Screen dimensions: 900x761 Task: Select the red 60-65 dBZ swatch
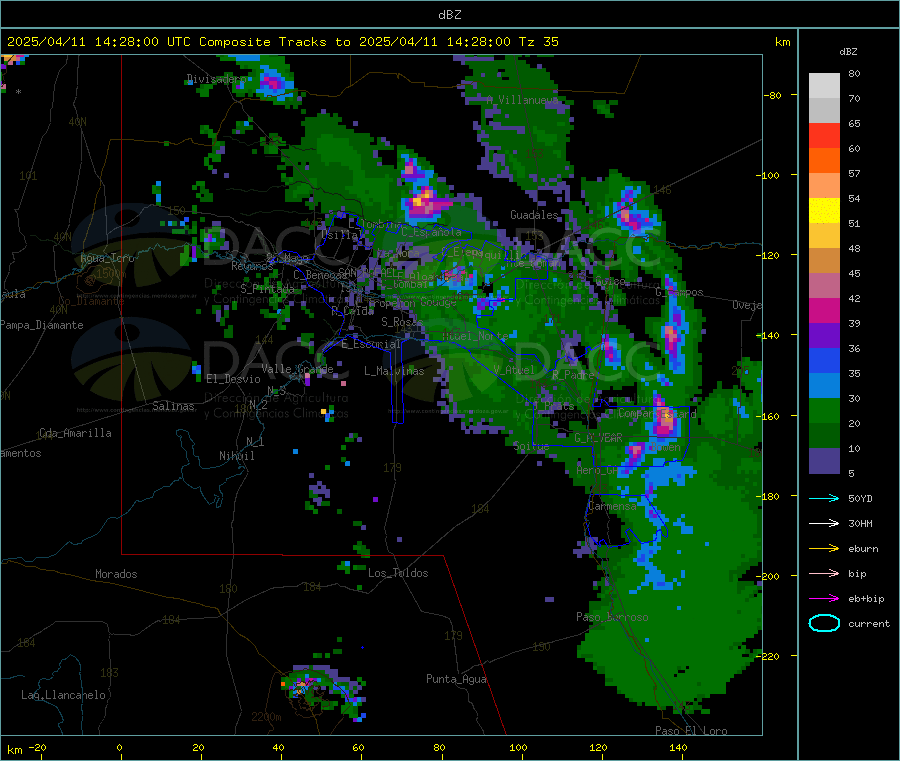[824, 136]
